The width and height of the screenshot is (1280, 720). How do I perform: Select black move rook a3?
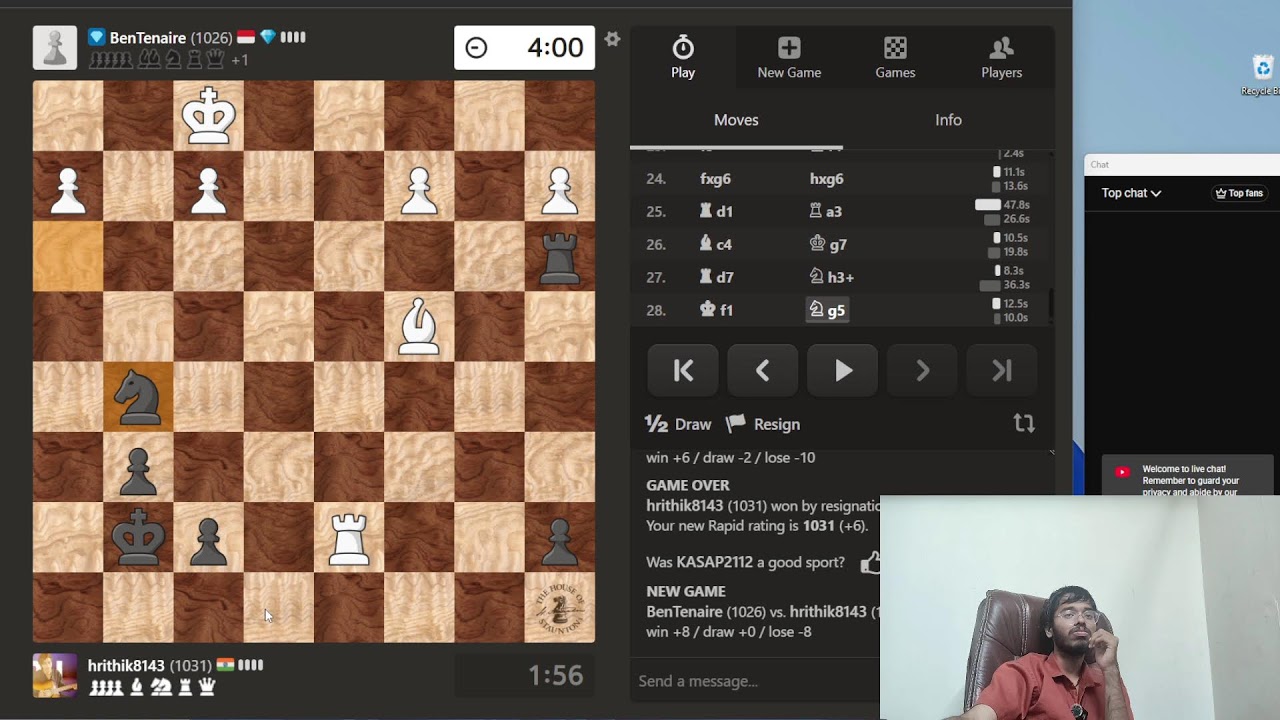pos(825,212)
